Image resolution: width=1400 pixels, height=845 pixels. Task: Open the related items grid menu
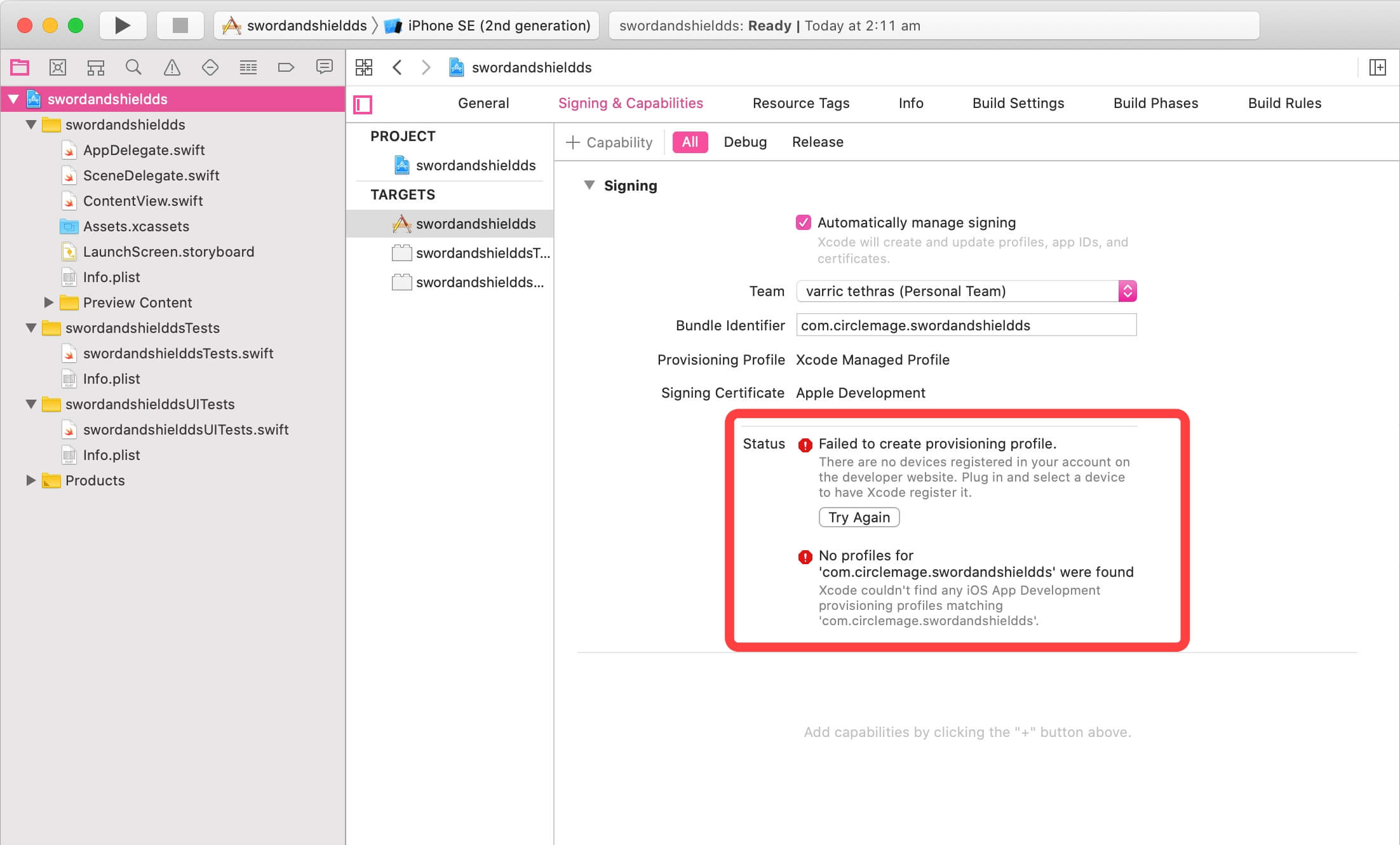[364, 67]
